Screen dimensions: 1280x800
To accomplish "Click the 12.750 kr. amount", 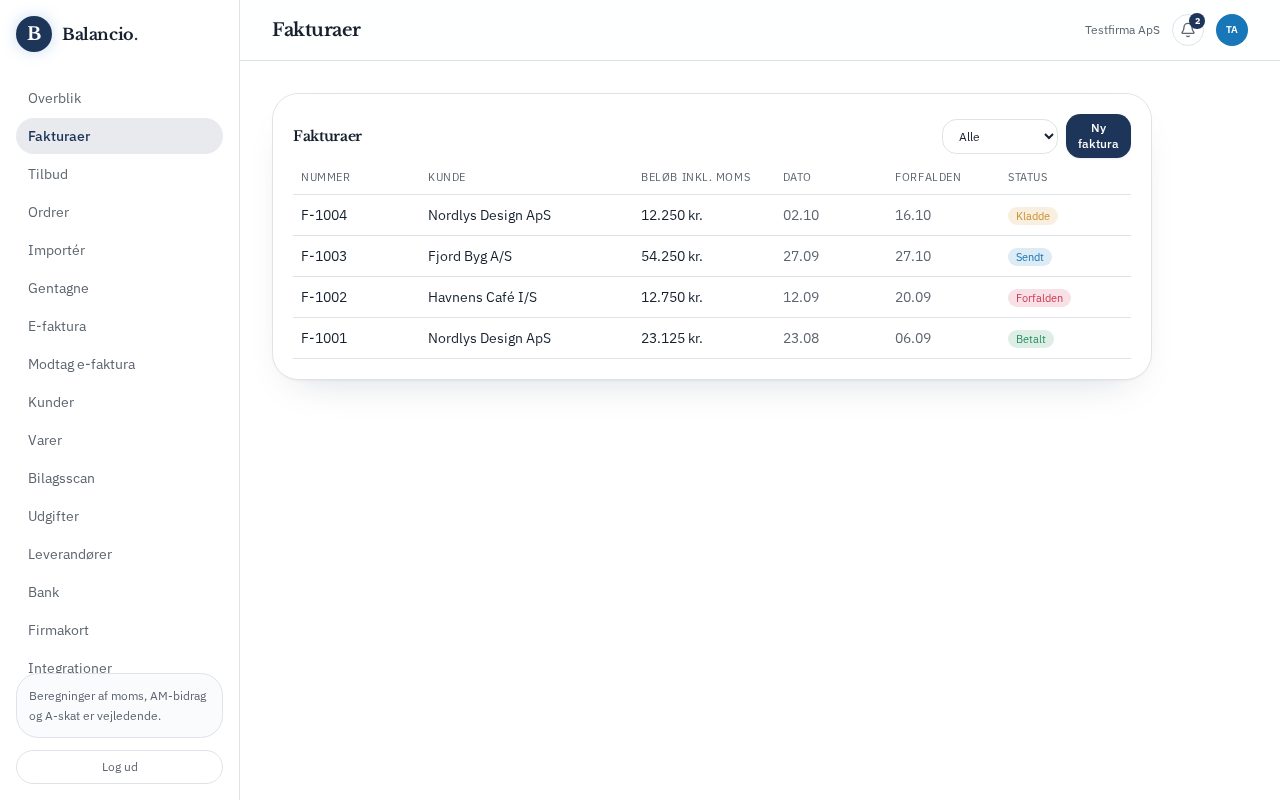I will pos(672,297).
